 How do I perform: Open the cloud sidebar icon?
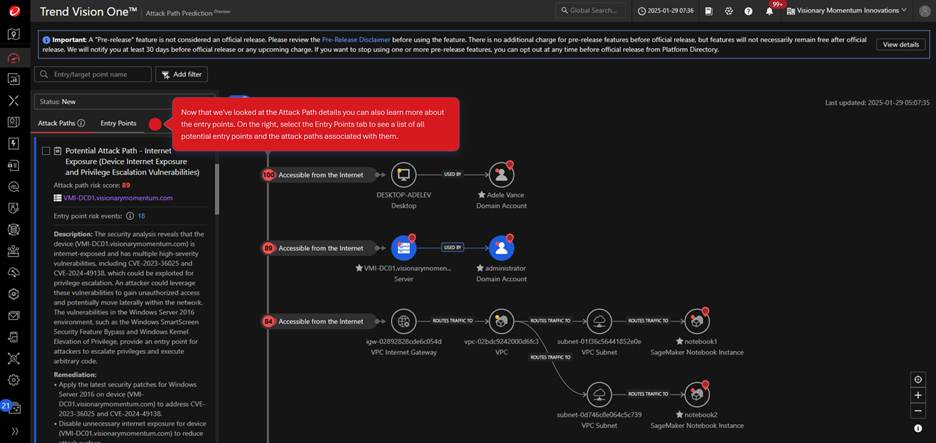tap(14, 272)
